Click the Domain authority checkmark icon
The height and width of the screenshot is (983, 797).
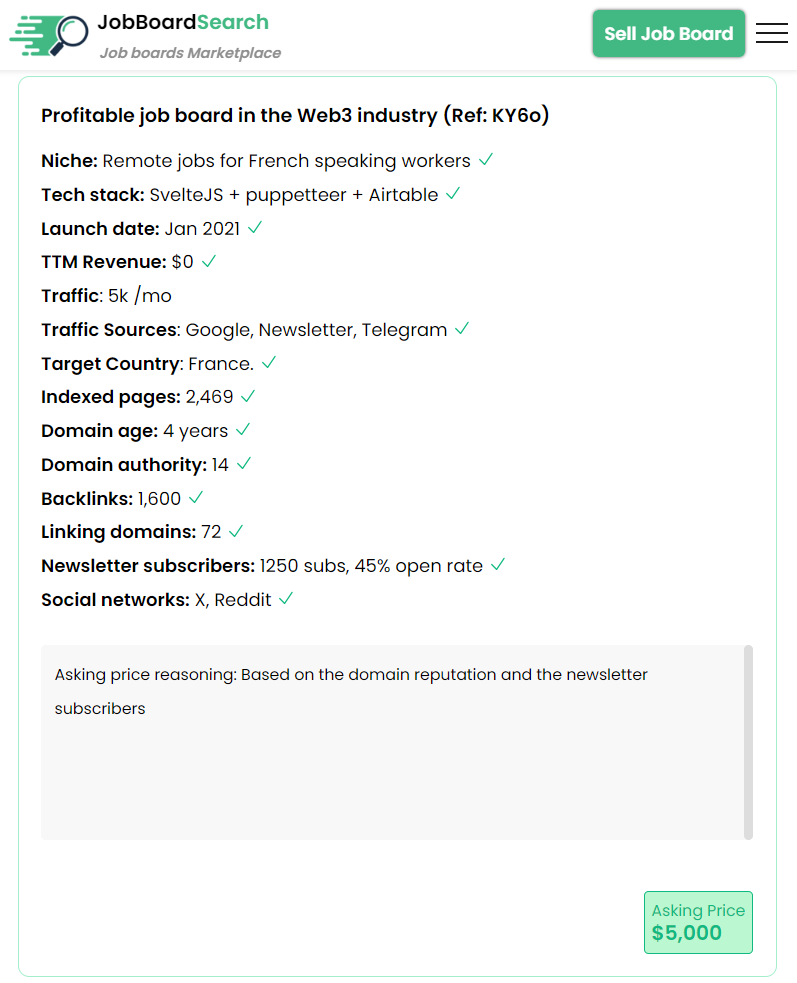coord(244,464)
